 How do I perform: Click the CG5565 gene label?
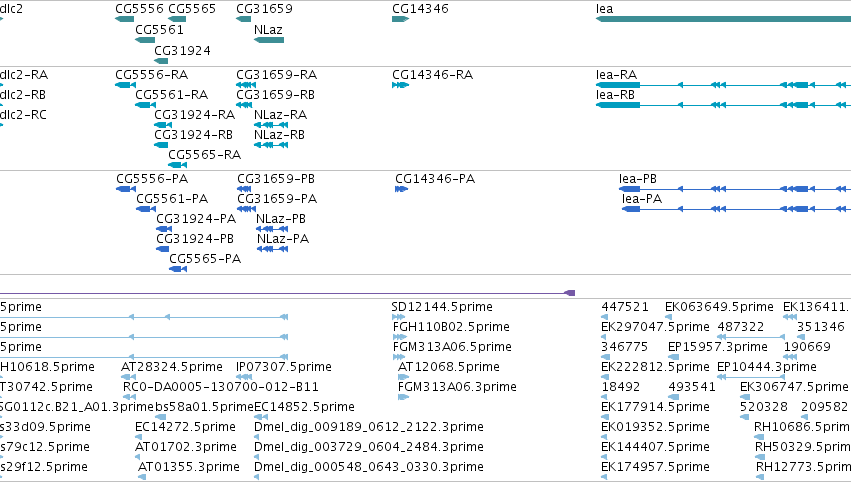192,9
